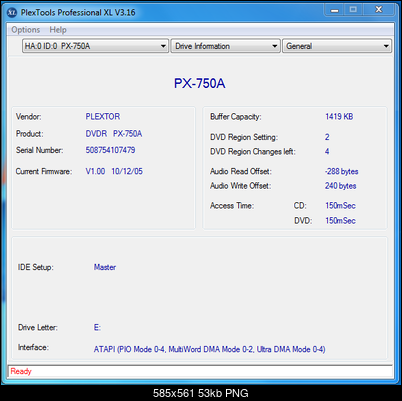Click the DVD access time 150mSec value
Screen dimensions: 402x401
[340, 221]
